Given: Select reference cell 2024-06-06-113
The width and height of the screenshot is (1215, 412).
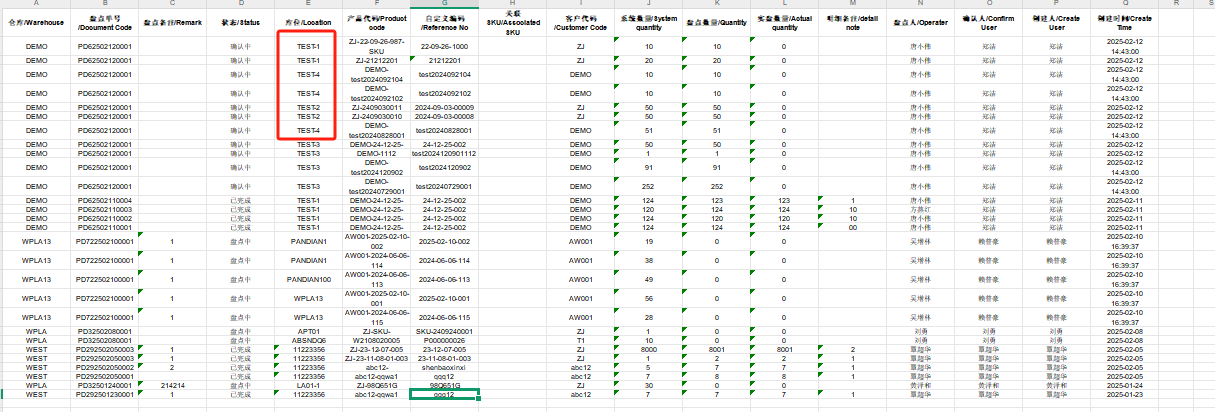Looking at the screenshot, I should point(445,279).
